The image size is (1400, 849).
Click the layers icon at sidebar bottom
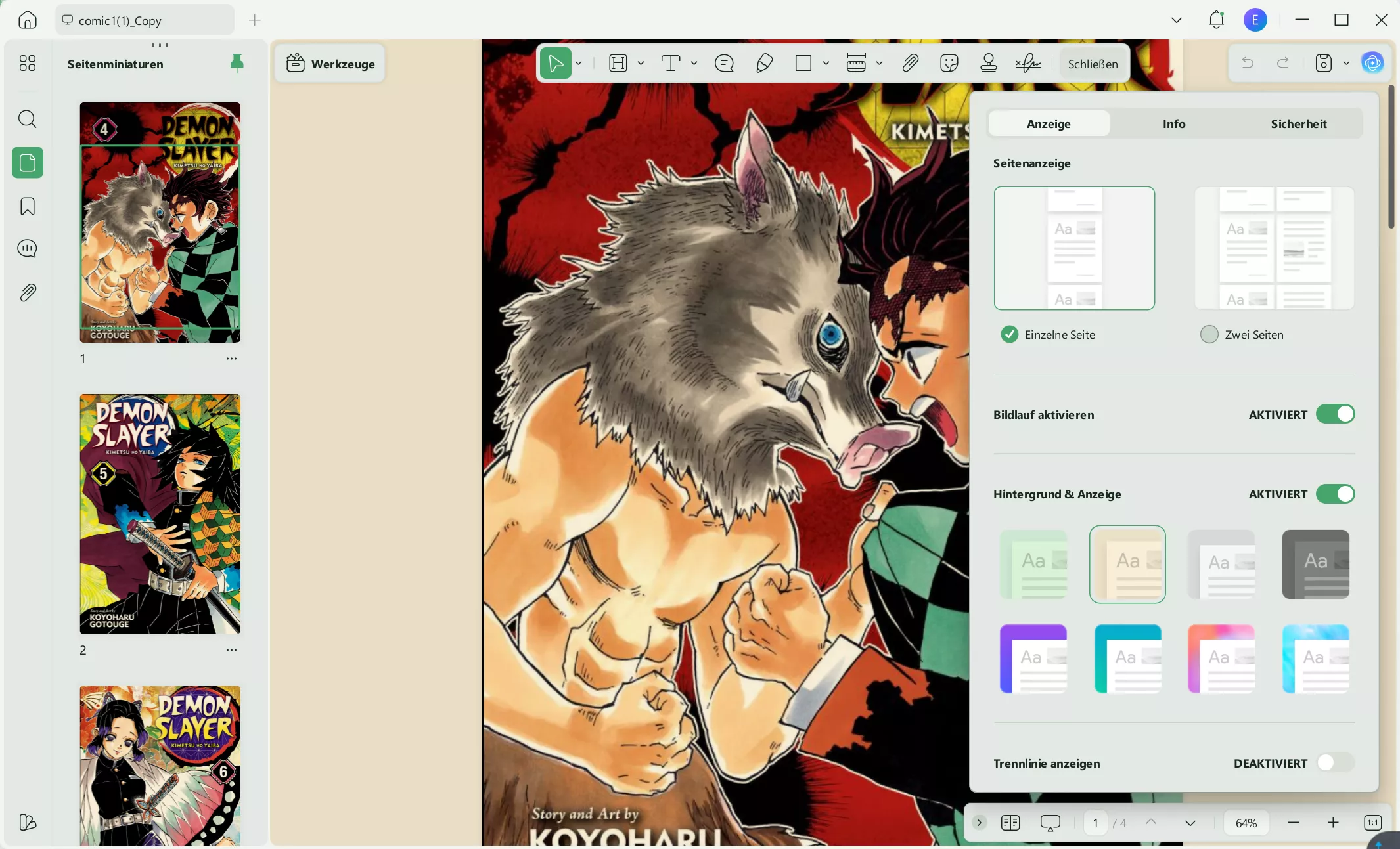pyautogui.click(x=28, y=822)
